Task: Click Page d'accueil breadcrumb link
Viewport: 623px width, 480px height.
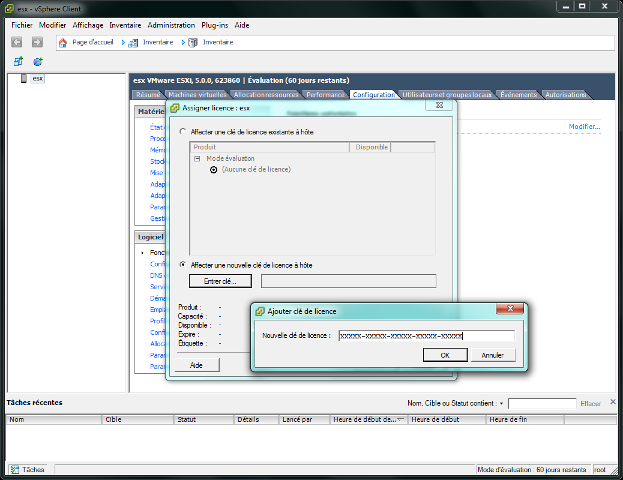Action: (x=93, y=42)
